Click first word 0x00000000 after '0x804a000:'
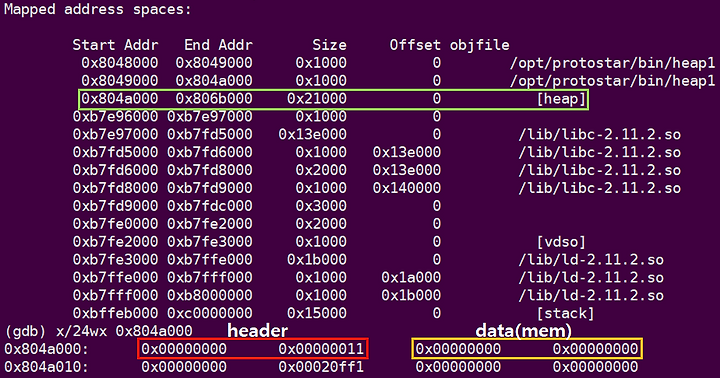 point(184,350)
